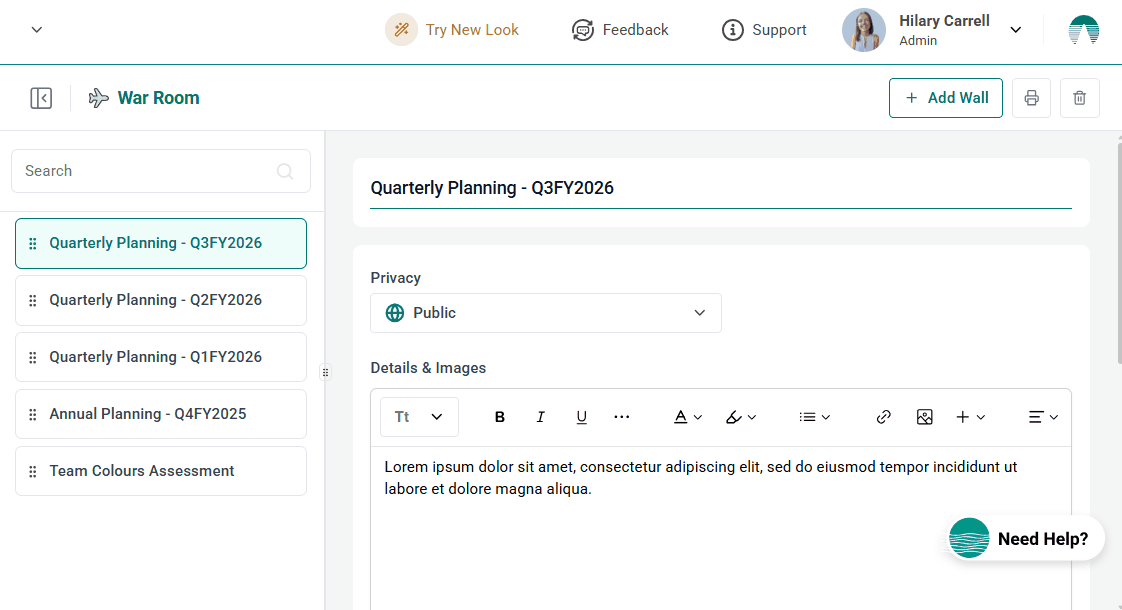1122x610 pixels.
Task: Toggle underline formatting
Action: pos(581,417)
